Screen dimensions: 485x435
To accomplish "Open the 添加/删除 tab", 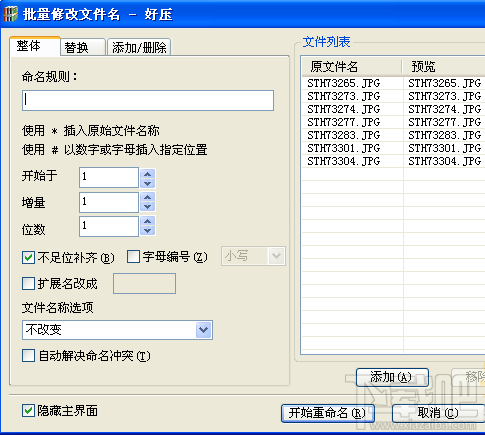I will tap(139, 47).
